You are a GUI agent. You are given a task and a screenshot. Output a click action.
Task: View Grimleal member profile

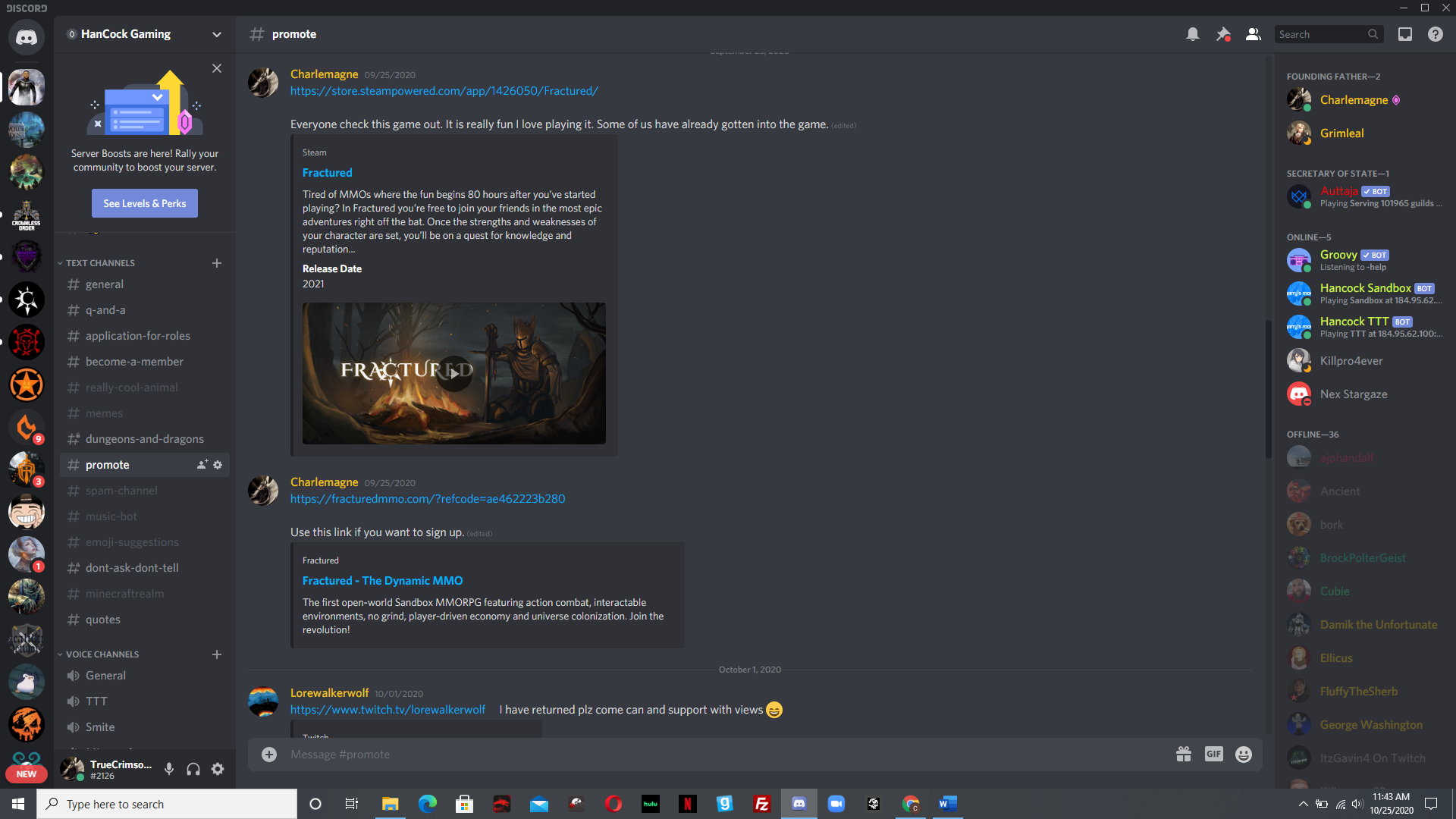coord(1365,133)
